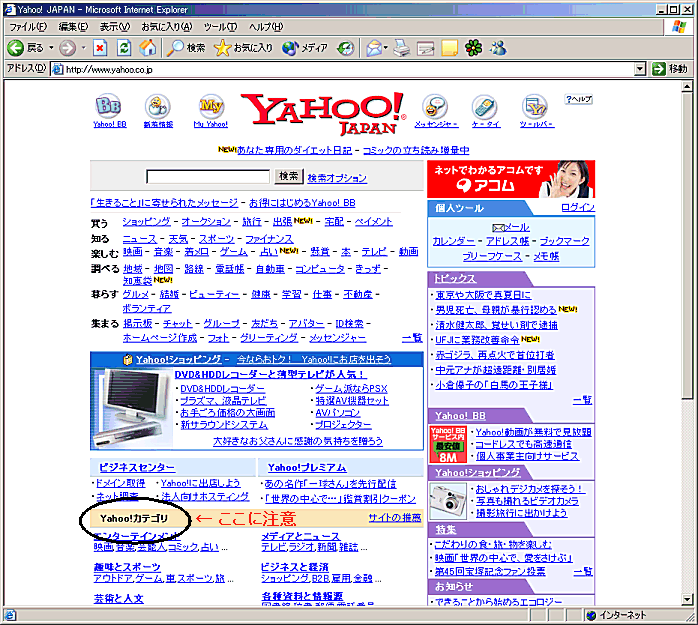Screen dimensions: 698x625
Task: Open the ヘルプ(H) menu
Action: pyautogui.click(x=266, y=27)
